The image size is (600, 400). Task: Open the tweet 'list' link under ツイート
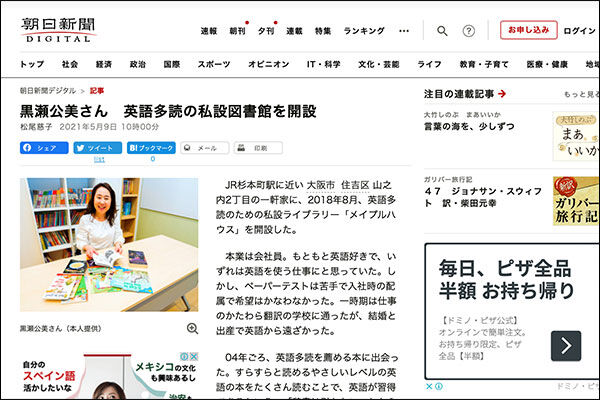click(x=99, y=159)
